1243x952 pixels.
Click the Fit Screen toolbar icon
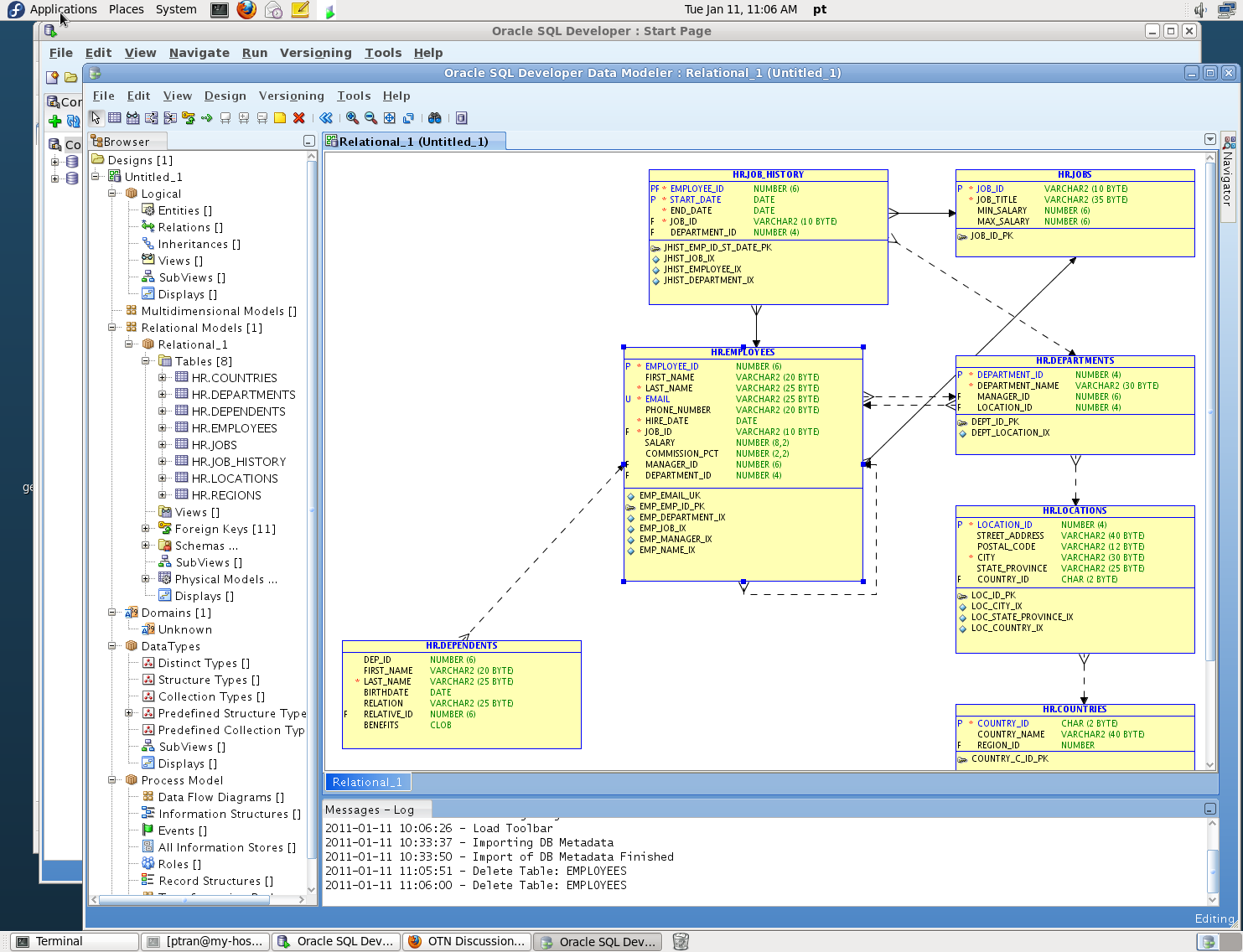click(389, 117)
